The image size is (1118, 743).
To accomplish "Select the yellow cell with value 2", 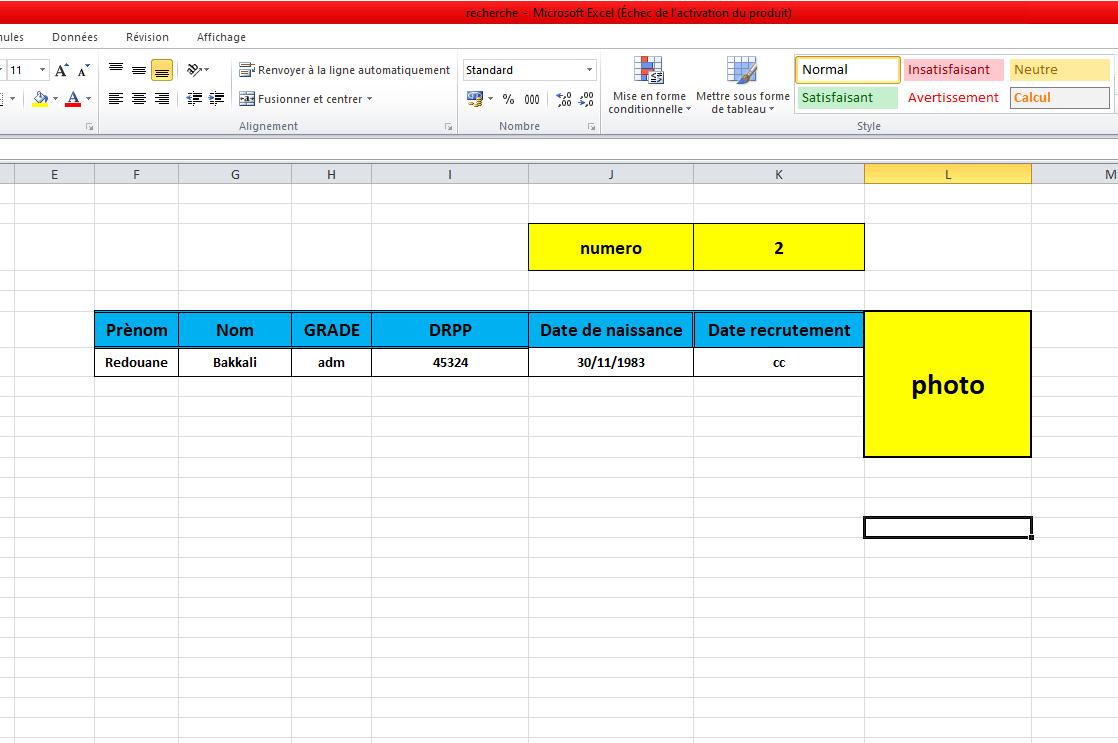I will pyautogui.click(x=779, y=247).
